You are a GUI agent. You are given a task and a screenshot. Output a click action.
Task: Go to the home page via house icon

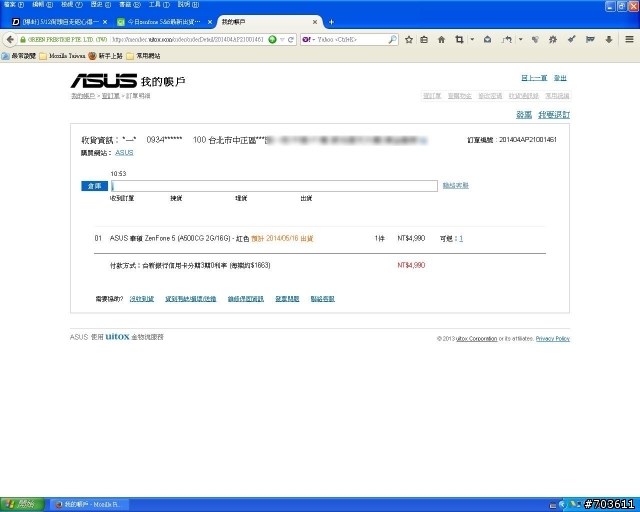click(x=441, y=40)
